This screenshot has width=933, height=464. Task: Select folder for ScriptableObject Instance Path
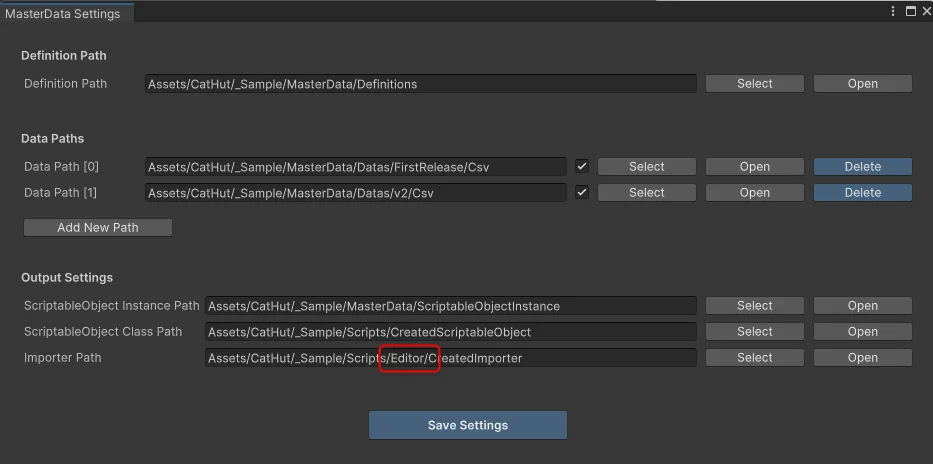click(x=754, y=306)
